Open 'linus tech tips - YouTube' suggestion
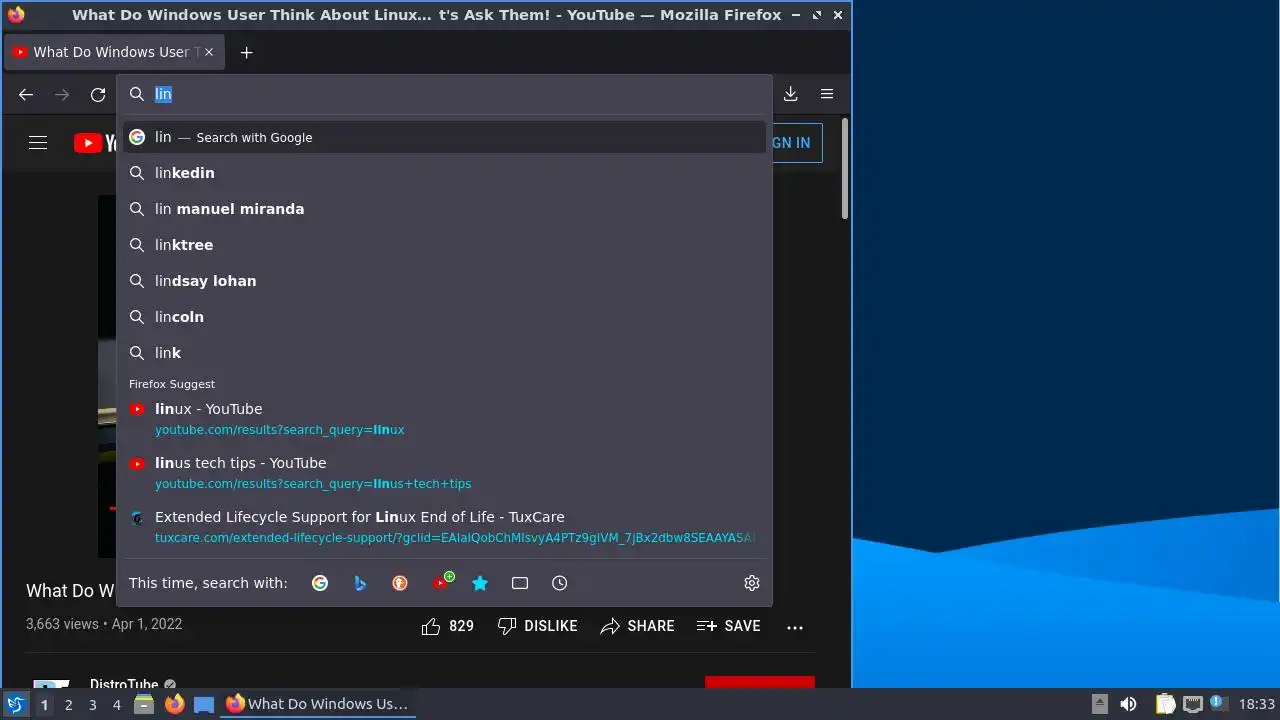The image size is (1280, 720). pyautogui.click(x=445, y=473)
